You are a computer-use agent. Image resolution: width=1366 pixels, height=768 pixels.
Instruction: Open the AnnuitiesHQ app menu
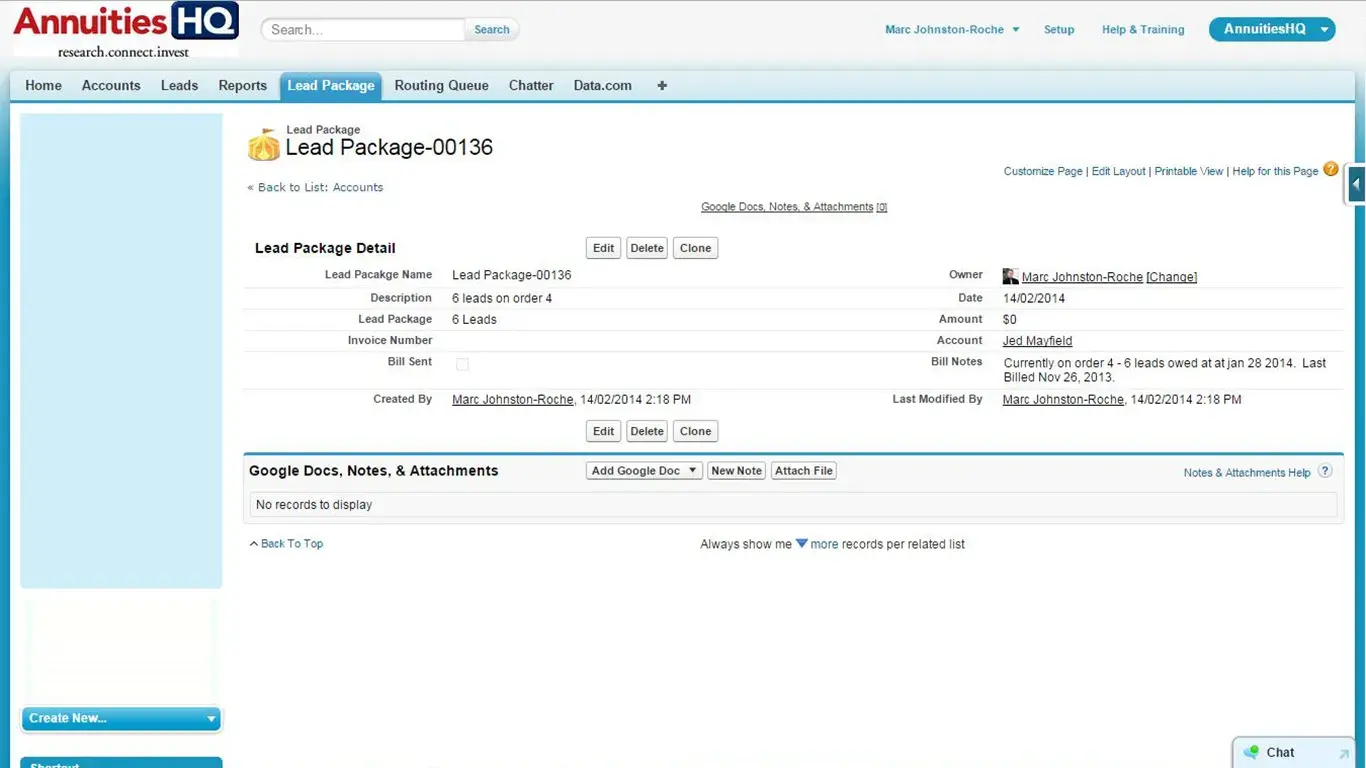1271,29
